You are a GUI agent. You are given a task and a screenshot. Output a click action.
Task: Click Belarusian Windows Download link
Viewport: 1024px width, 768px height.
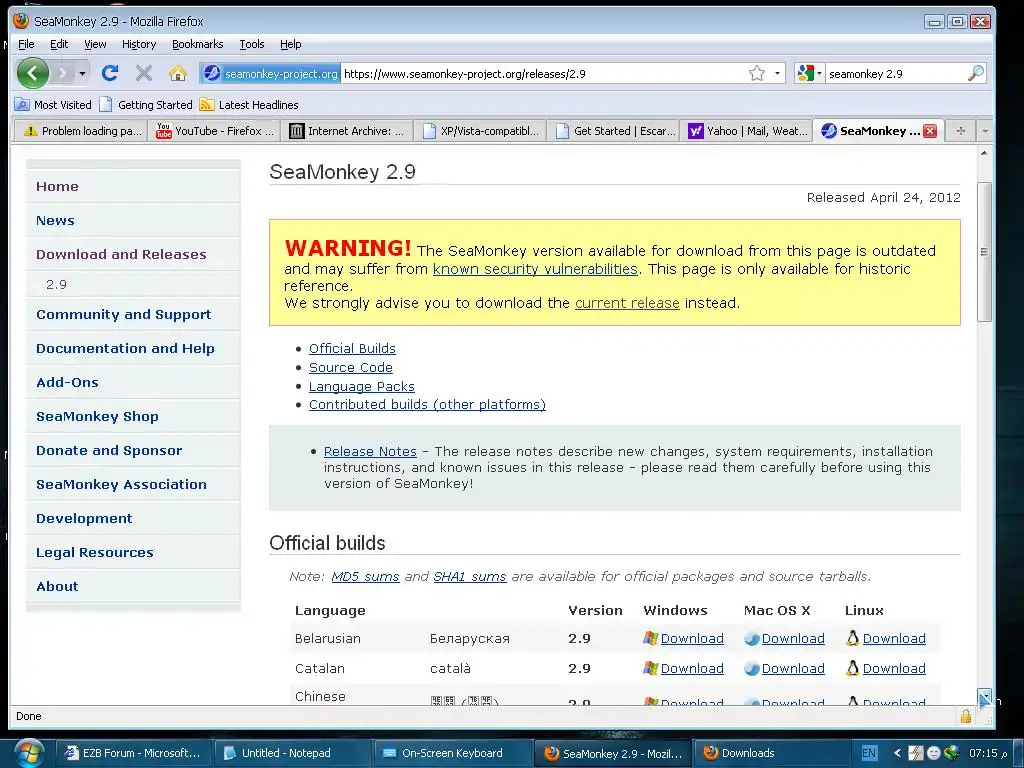coord(692,638)
